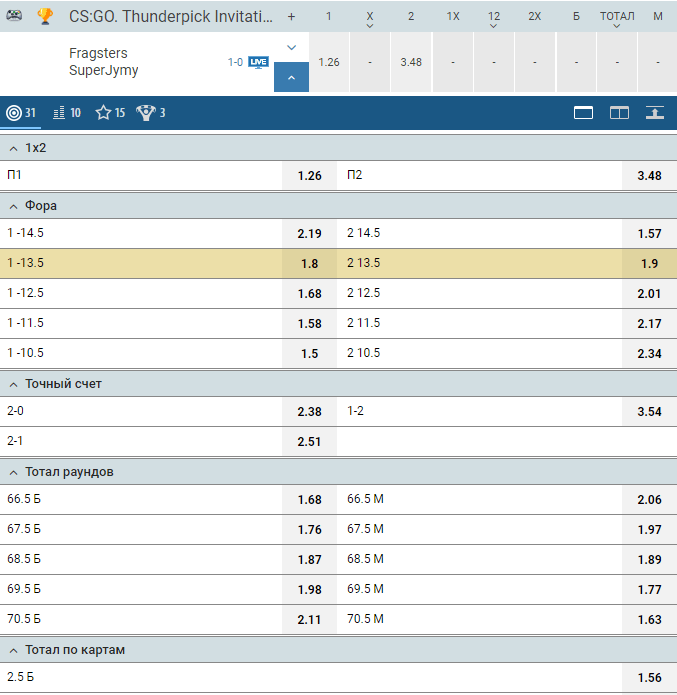Switch to single column layout icon
The height and width of the screenshot is (695, 677).
point(583,113)
